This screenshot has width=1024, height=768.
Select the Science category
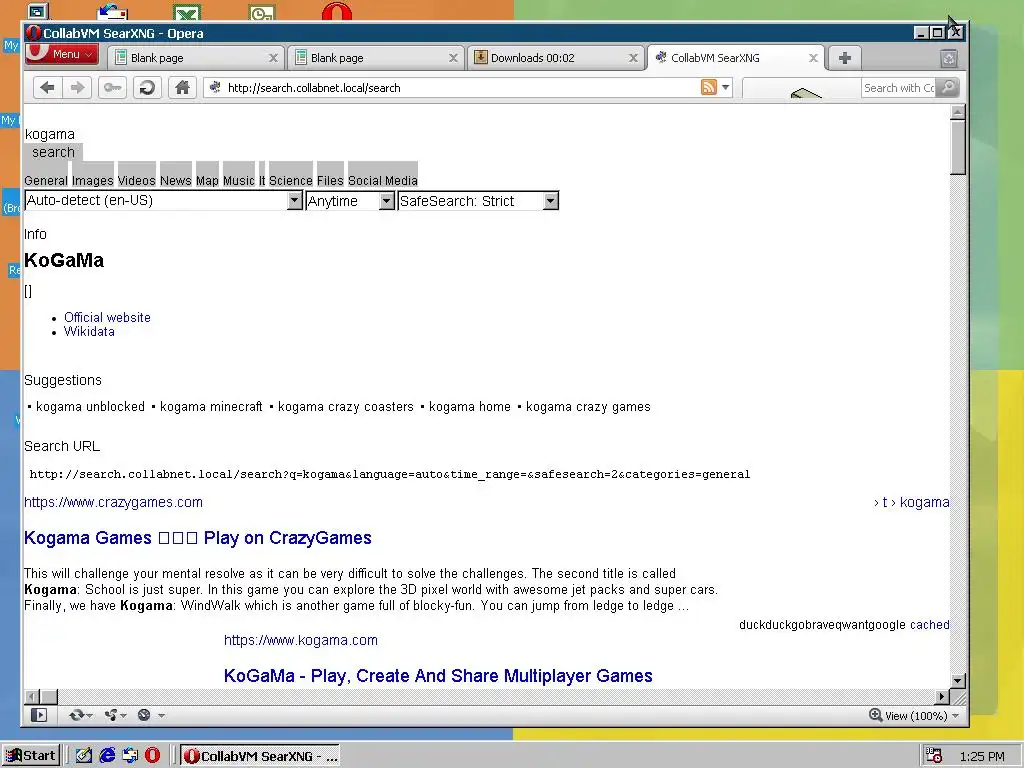pos(291,180)
